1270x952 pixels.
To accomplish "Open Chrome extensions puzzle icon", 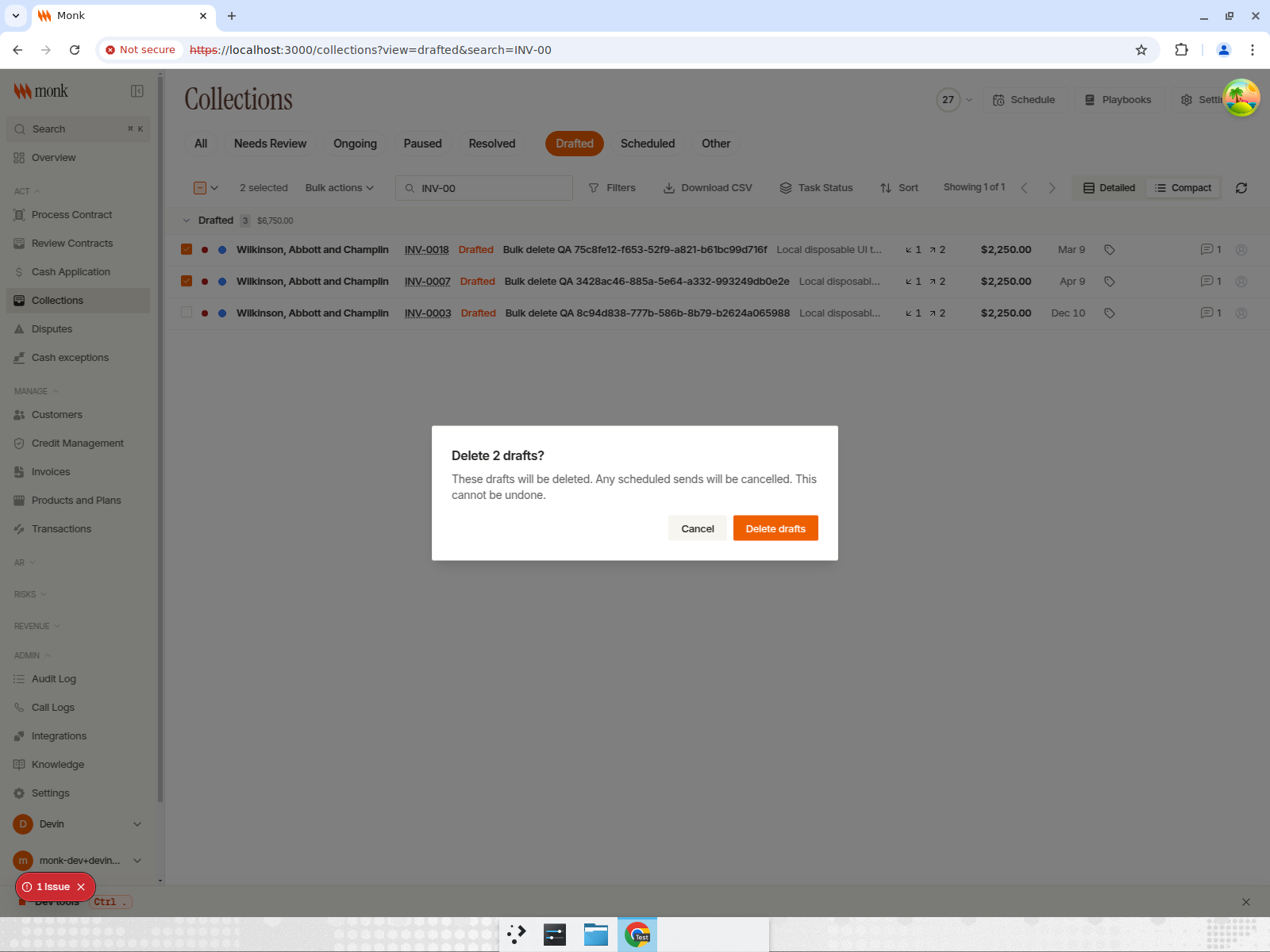I will pos(1181,50).
